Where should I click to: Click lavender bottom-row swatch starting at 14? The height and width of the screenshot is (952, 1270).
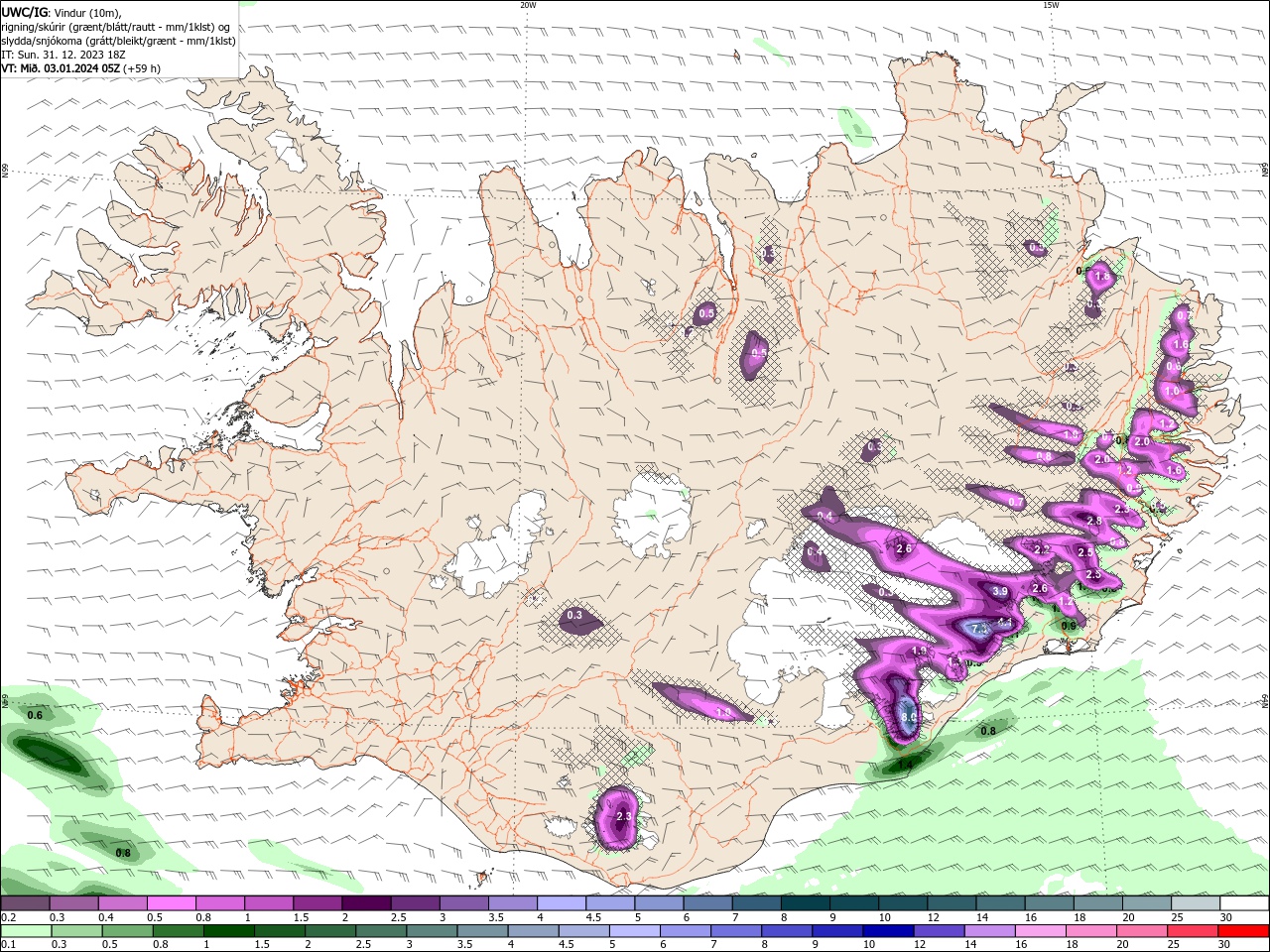[988, 931]
